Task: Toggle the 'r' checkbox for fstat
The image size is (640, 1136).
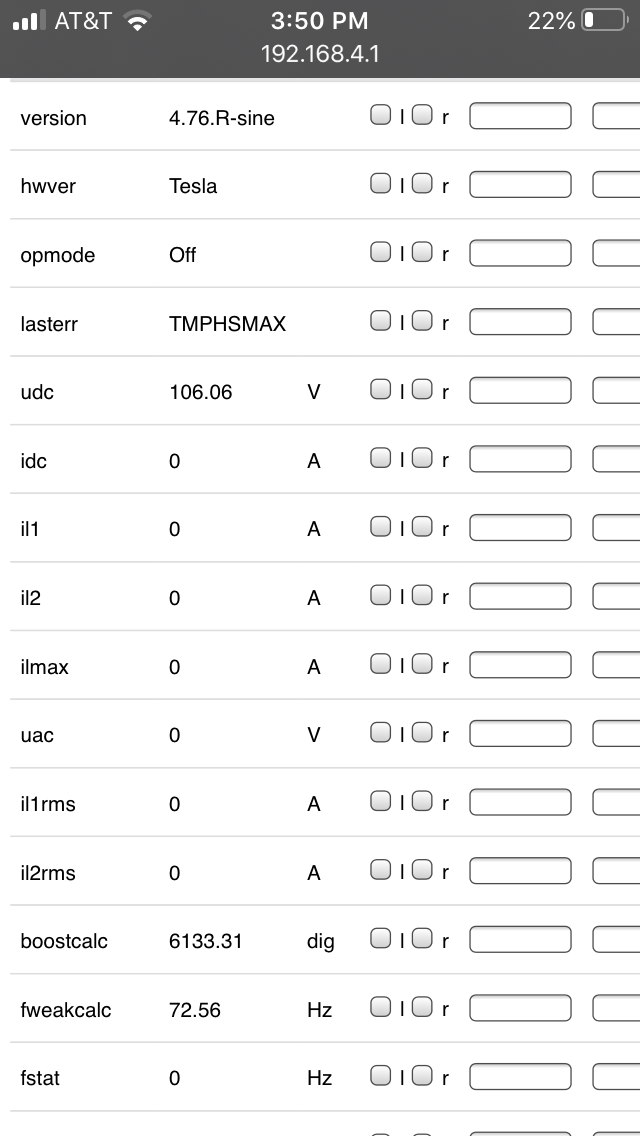Action: pyautogui.click(x=422, y=1075)
